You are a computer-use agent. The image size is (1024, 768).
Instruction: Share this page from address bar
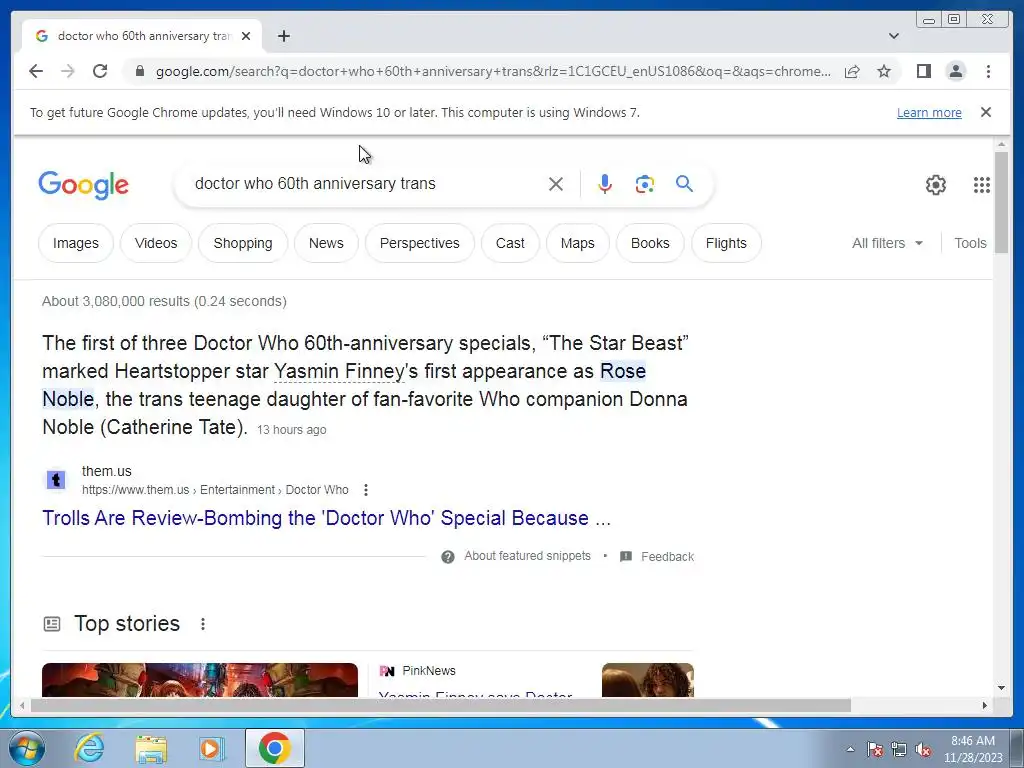[852, 71]
